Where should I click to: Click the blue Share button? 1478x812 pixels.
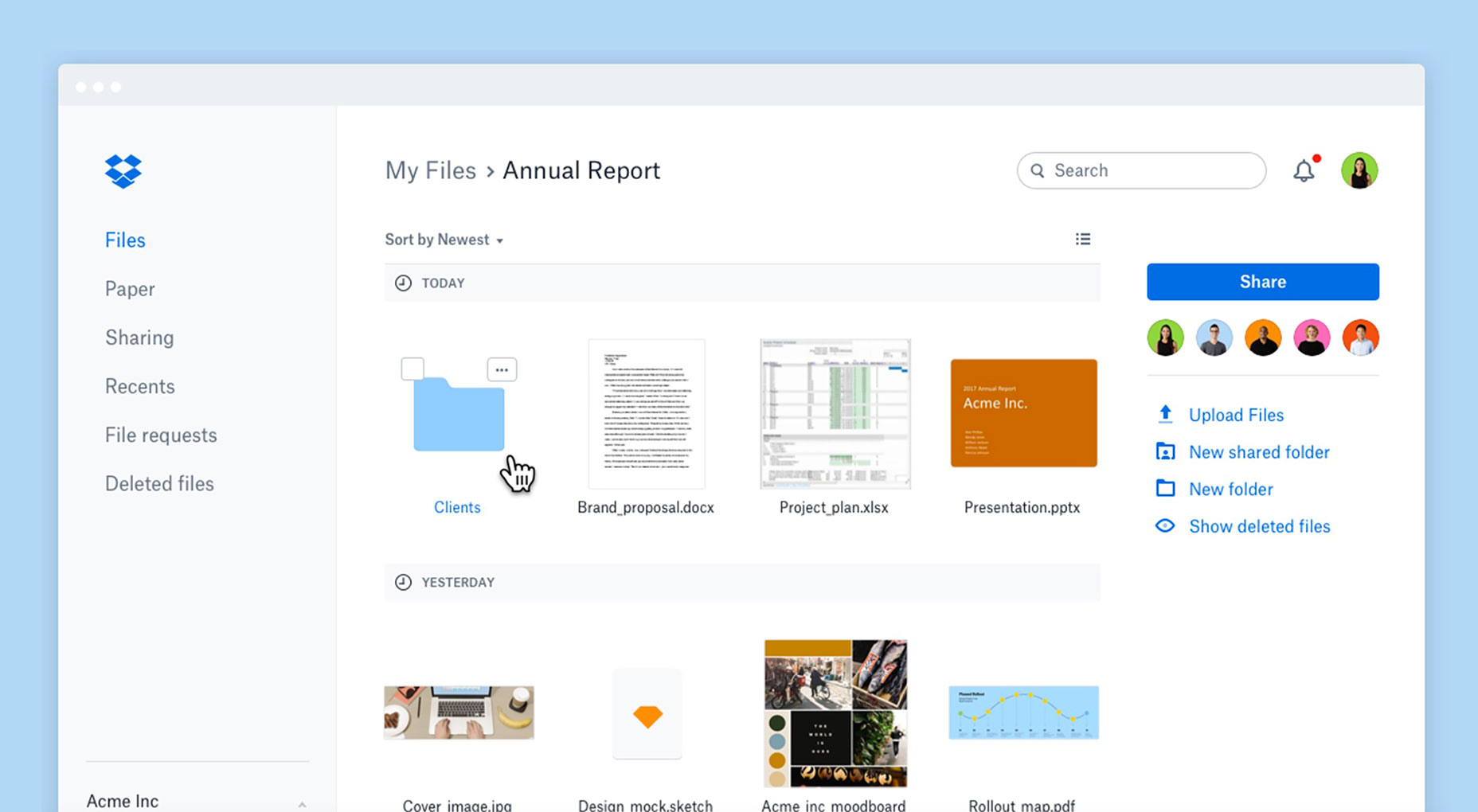1262,282
